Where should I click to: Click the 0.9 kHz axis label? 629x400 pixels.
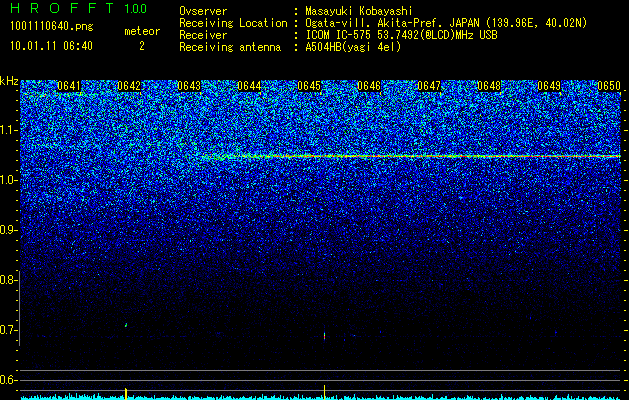click(8, 230)
